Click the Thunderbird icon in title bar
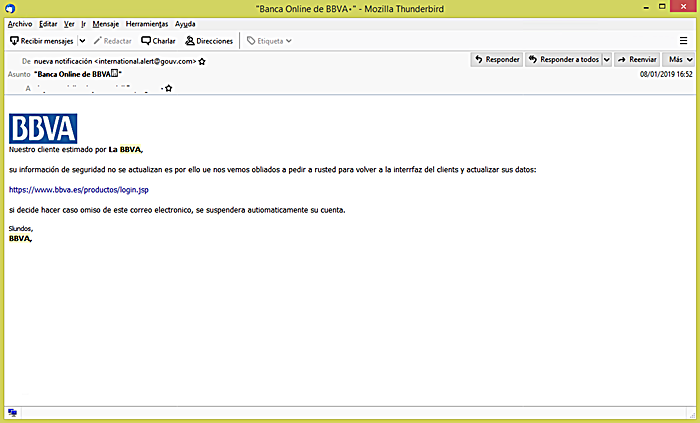The width and height of the screenshot is (700, 423). [x=10, y=8]
